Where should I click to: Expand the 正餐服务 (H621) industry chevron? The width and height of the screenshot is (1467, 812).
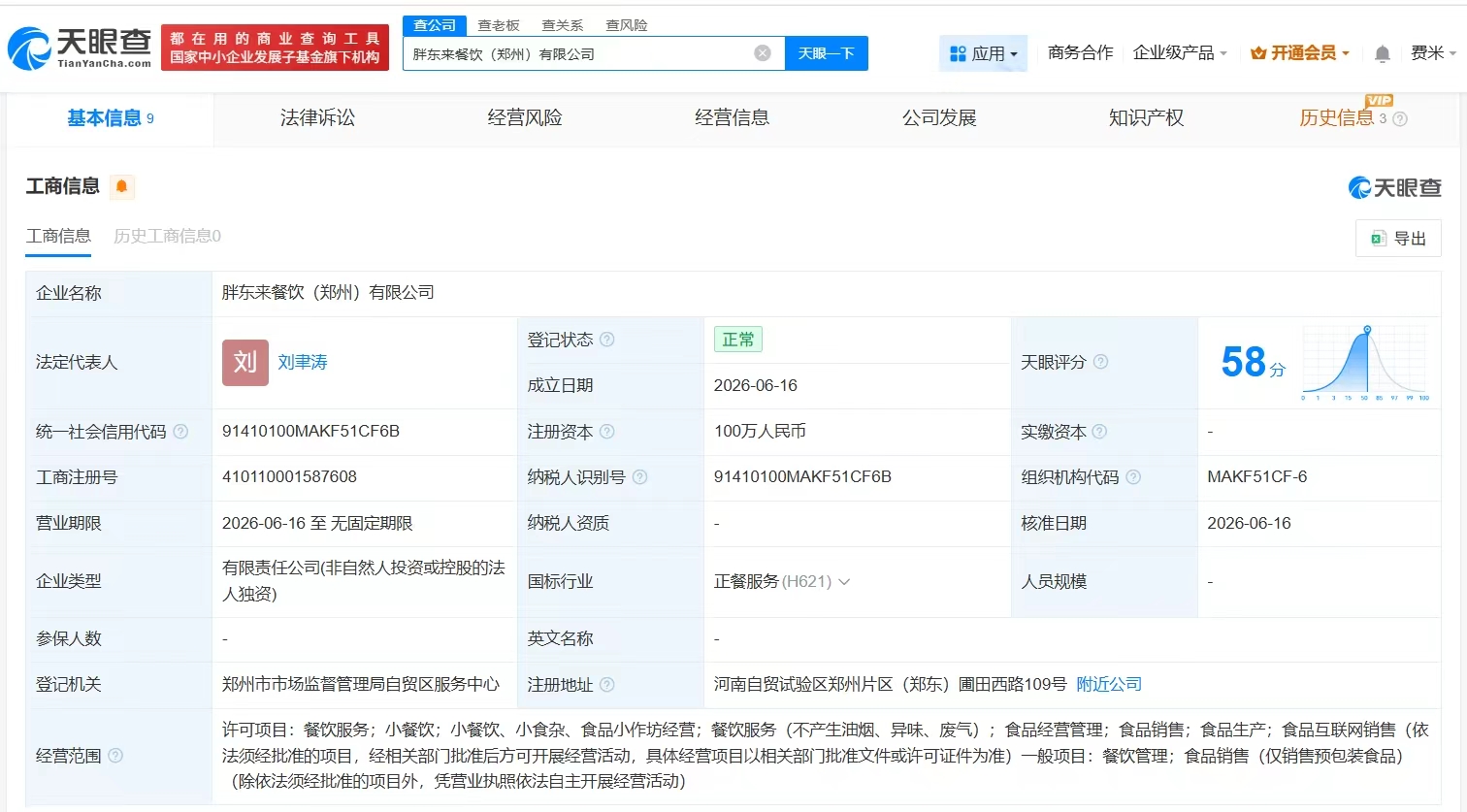pyautogui.click(x=844, y=582)
